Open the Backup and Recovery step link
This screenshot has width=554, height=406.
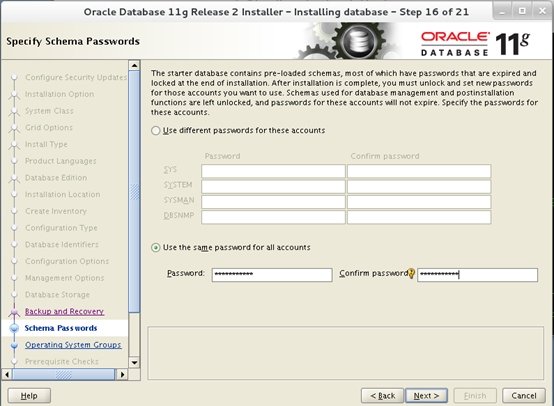point(64,311)
